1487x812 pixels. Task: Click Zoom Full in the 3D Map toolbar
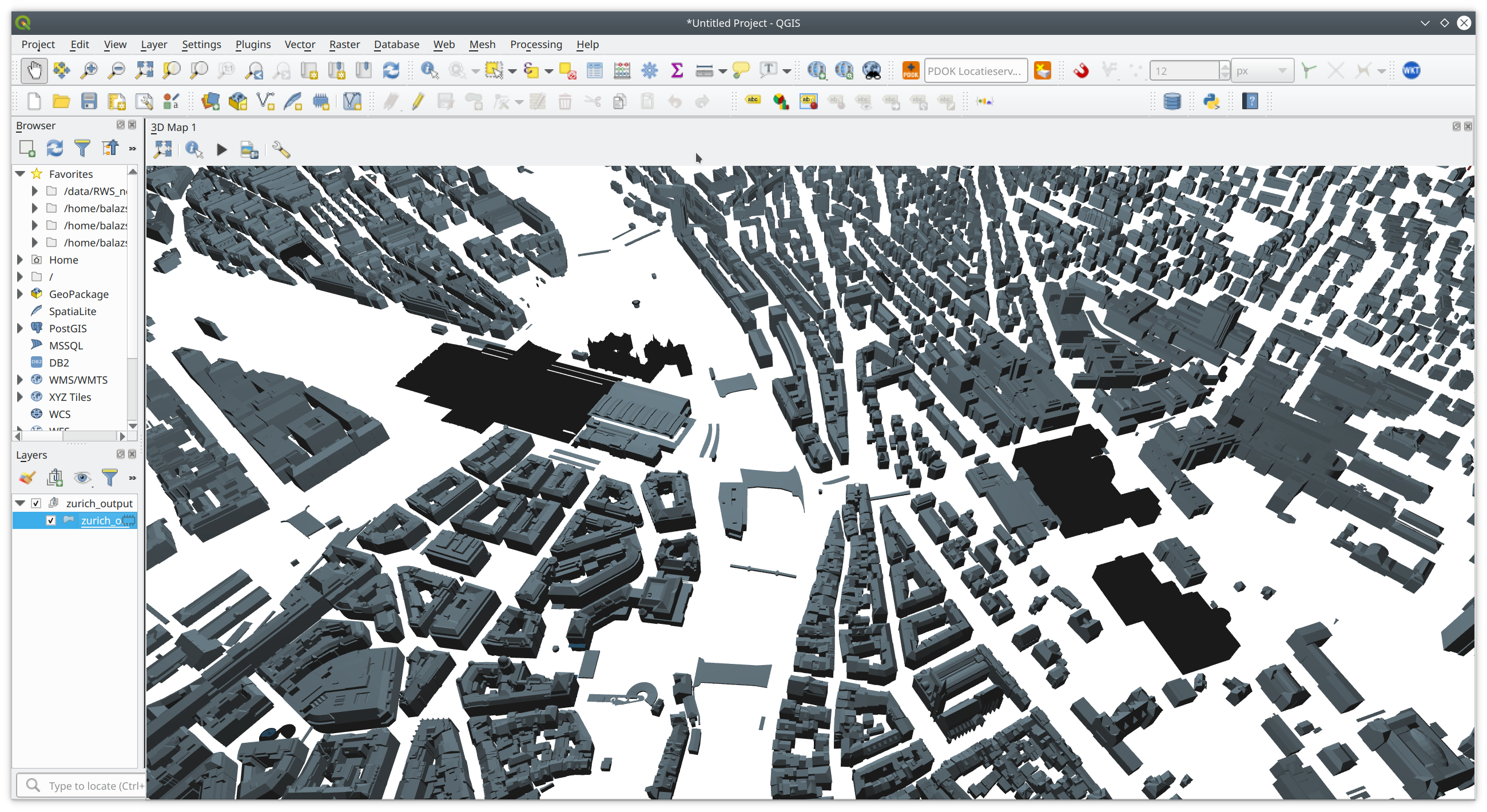pos(163,150)
